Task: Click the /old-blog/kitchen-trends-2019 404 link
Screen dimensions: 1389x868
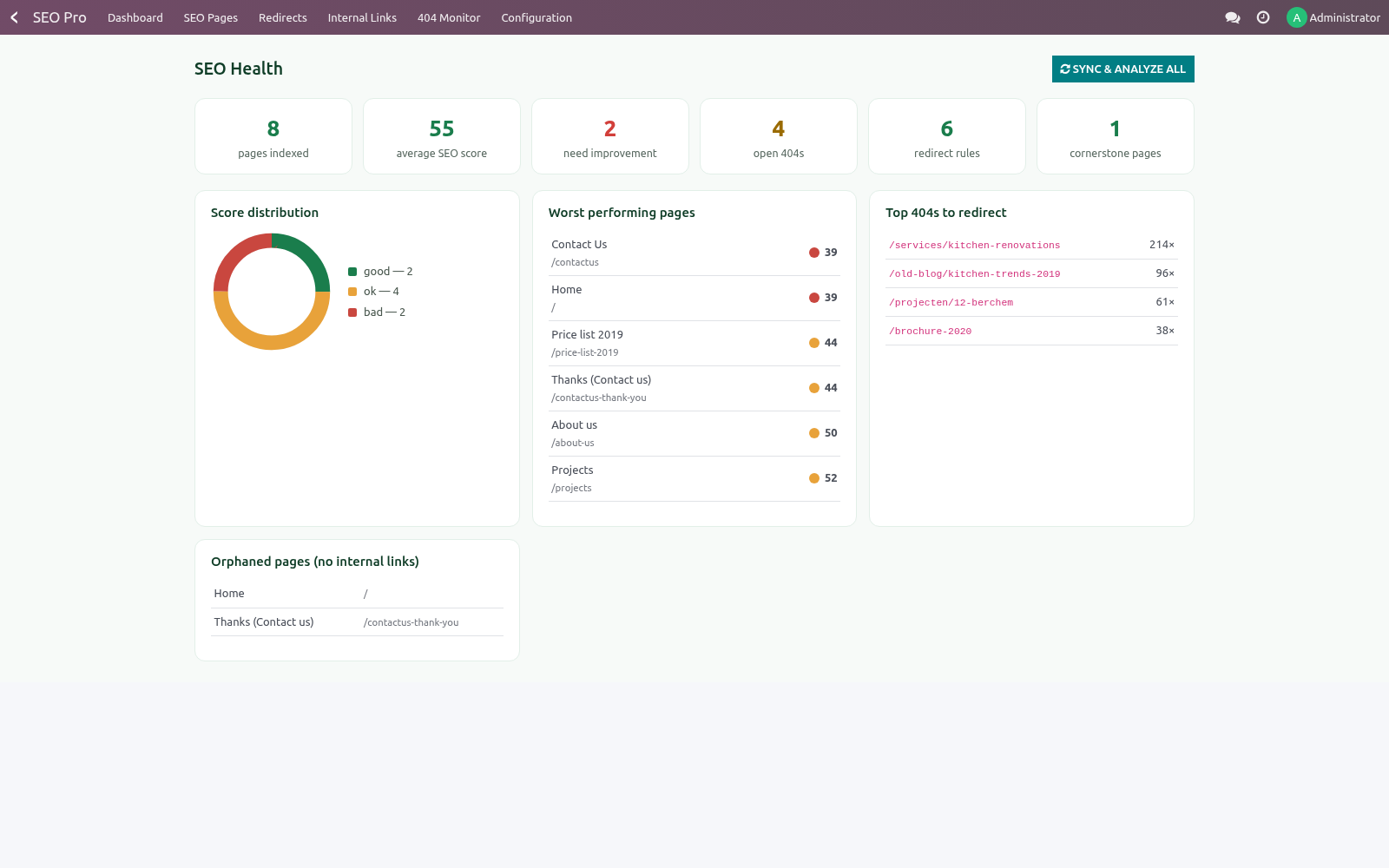Action: (x=975, y=273)
